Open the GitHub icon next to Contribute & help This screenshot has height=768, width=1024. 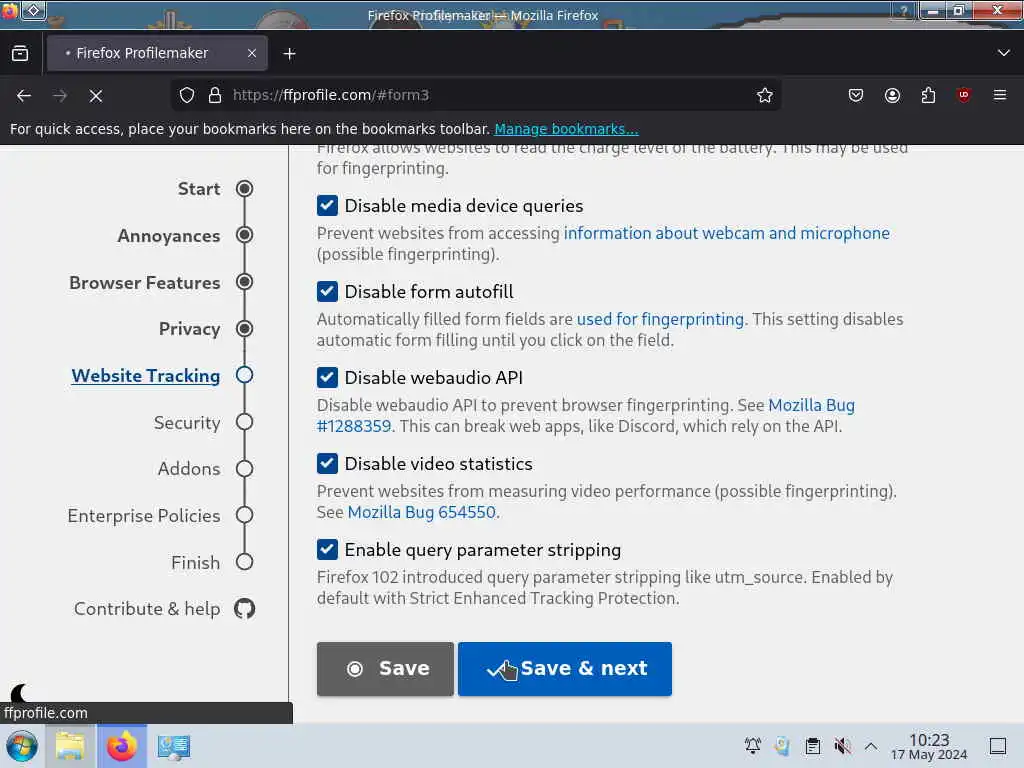(245, 609)
